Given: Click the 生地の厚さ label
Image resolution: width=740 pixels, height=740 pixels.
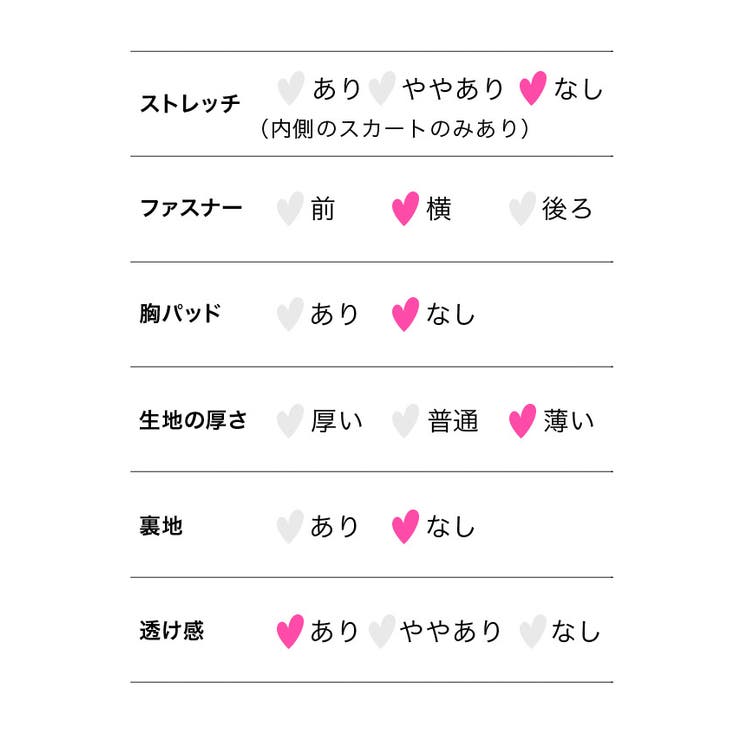Looking at the screenshot, I should point(193,420).
